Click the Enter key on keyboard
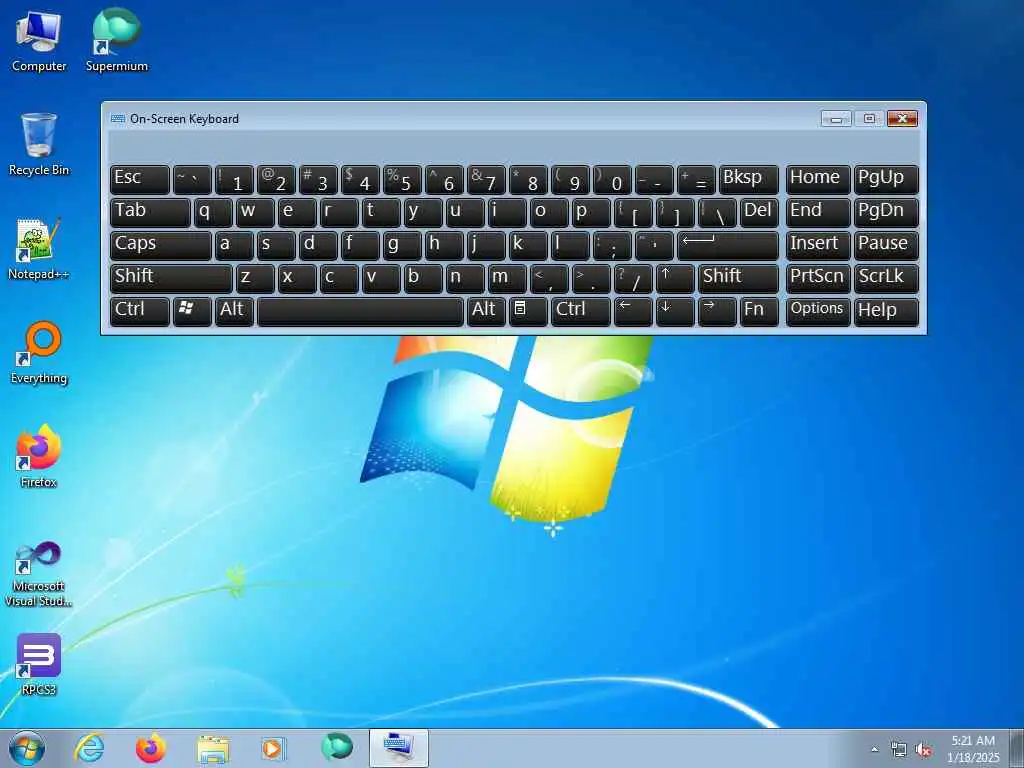The height and width of the screenshot is (768, 1024). click(728, 246)
